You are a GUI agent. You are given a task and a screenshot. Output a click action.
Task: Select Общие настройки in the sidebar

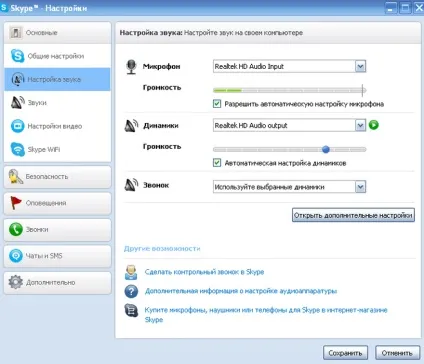(x=57, y=56)
